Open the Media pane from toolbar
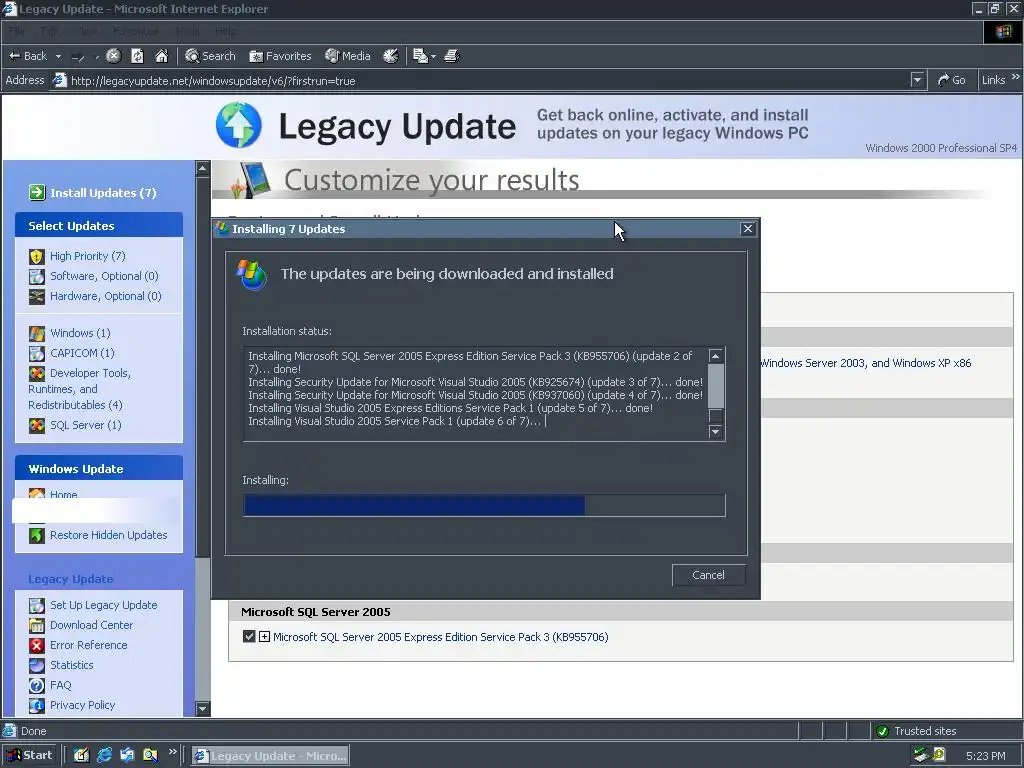This screenshot has width=1024, height=768. coord(348,56)
